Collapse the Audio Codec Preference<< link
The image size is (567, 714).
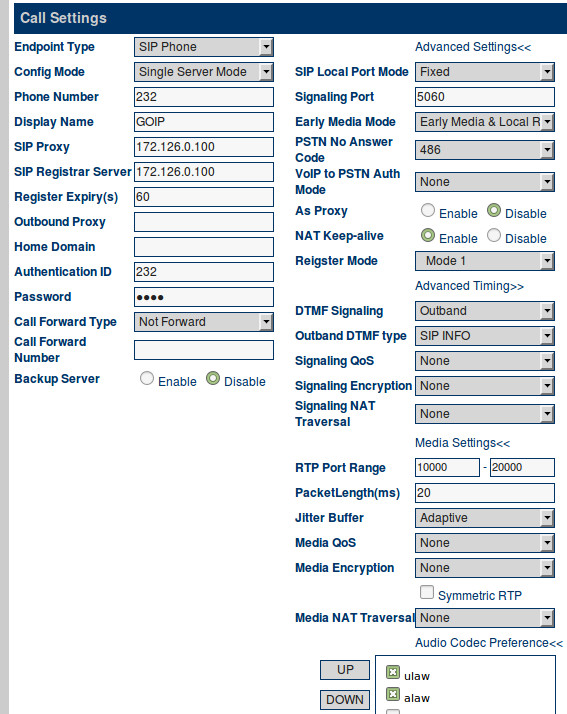coord(489,643)
